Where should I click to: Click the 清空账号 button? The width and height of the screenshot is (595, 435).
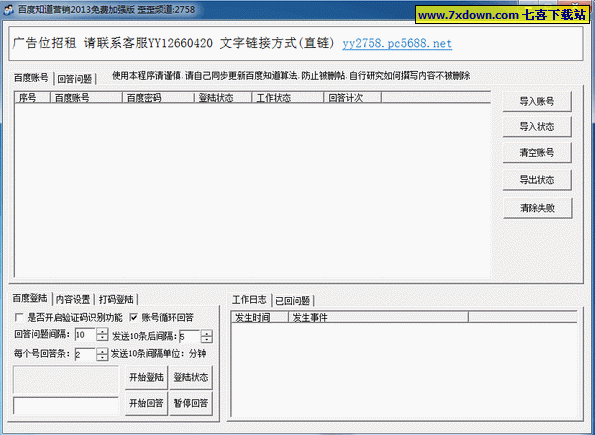point(537,153)
